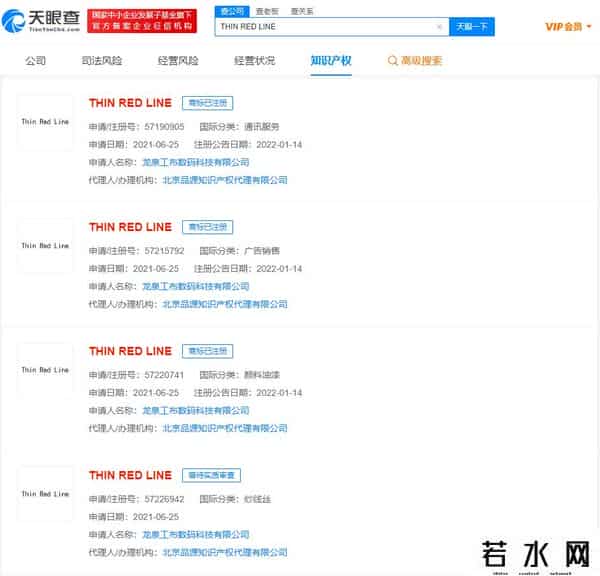Open THIN RED LINE trademark 57220741 title
This screenshot has height=576, width=600.
point(130,351)
